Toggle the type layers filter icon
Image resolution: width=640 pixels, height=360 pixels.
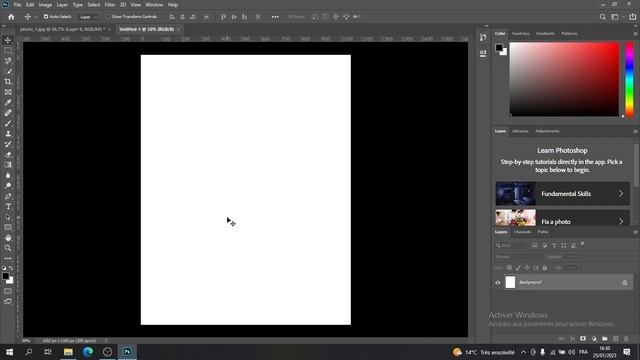[x=554, y=245]
